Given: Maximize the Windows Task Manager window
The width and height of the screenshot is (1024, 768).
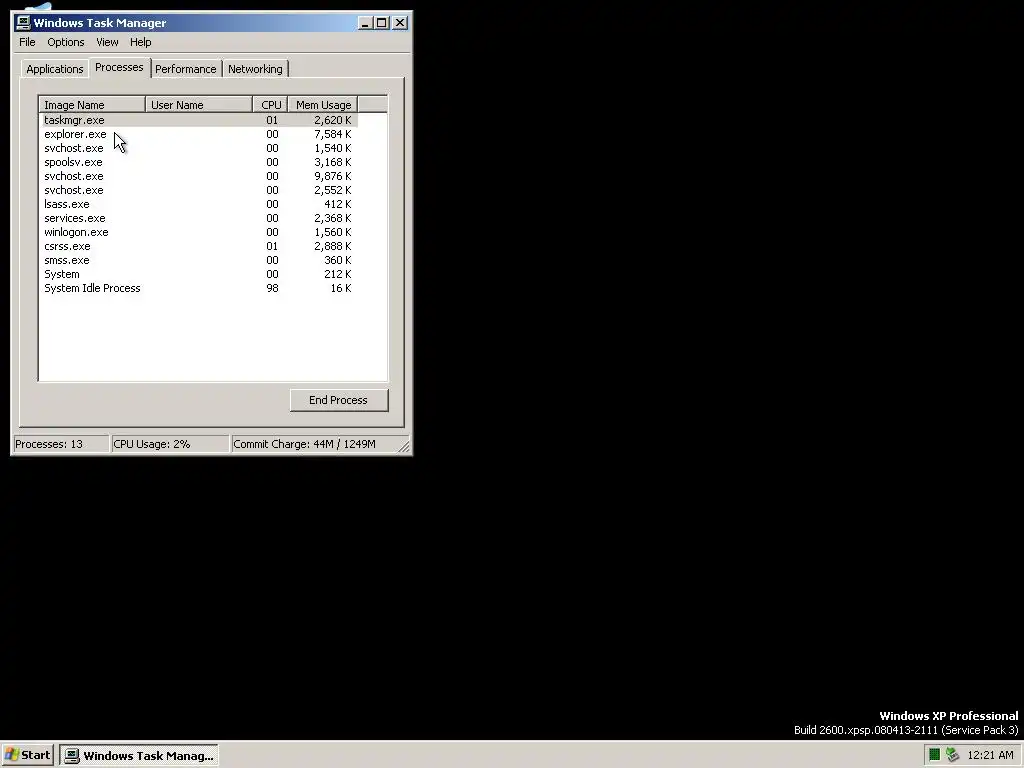Looking at the screenshot, I should click(381, 23).
